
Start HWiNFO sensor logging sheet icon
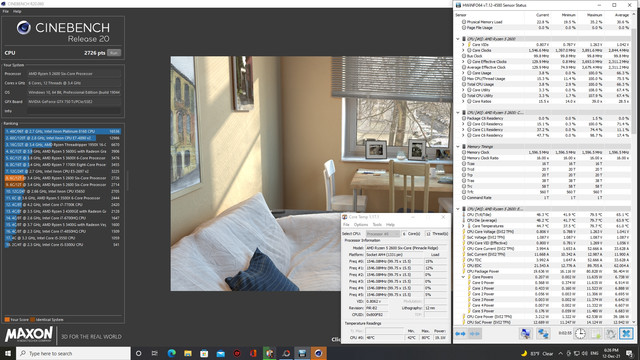(596, 333)
